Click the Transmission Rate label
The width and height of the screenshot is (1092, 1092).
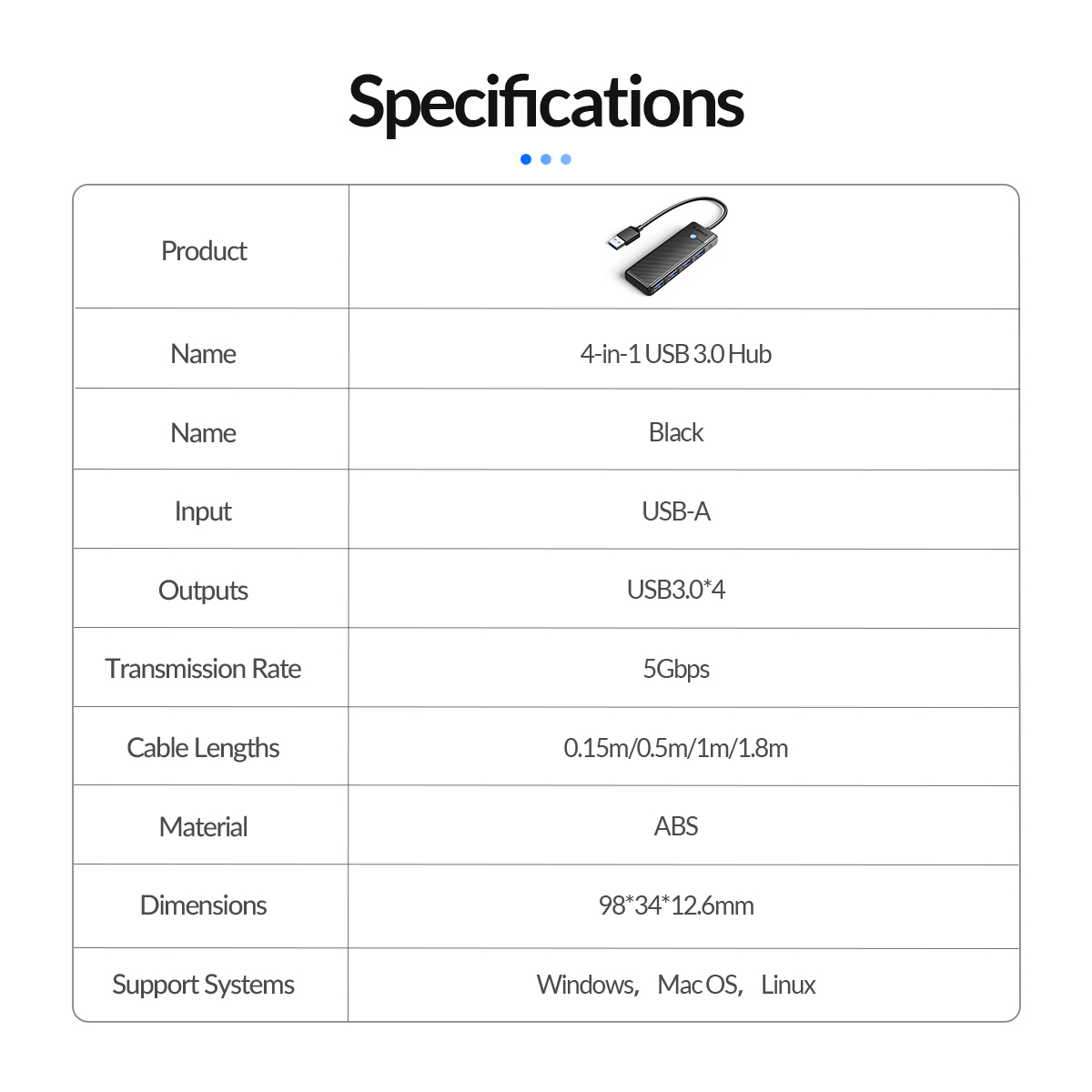point(203,669)
